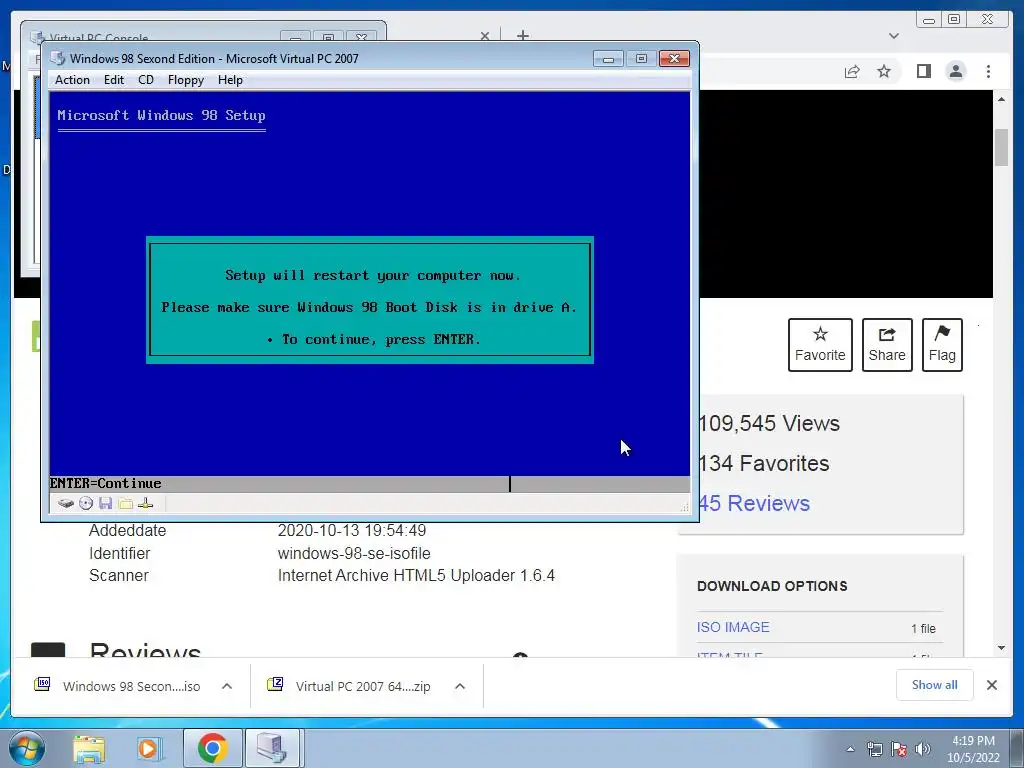Click the ISO IMAGE download link
1024x768 pixels.
[x=733, y=627]
